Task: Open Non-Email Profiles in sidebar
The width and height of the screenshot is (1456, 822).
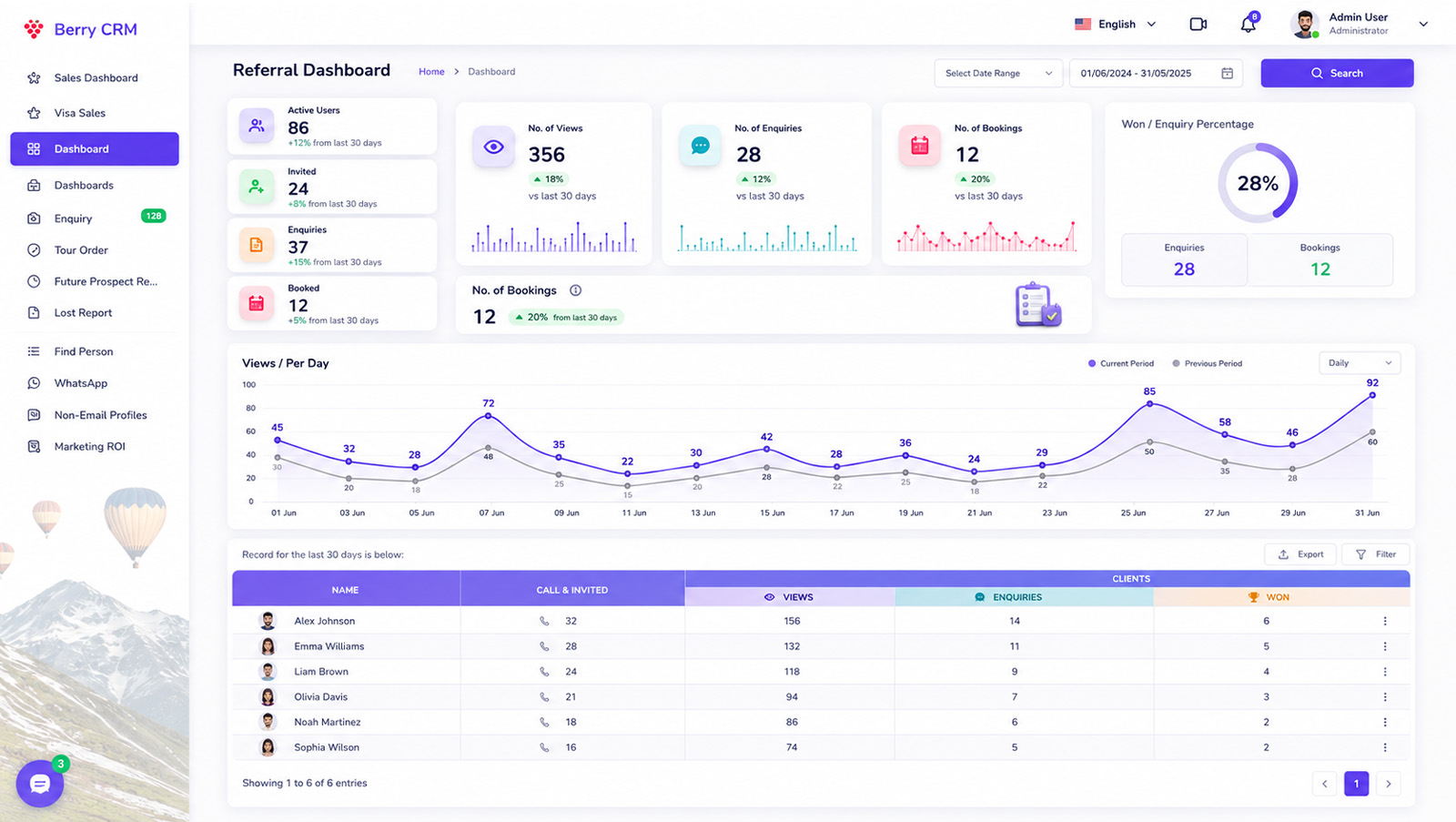Action: (x=94, y=415)
